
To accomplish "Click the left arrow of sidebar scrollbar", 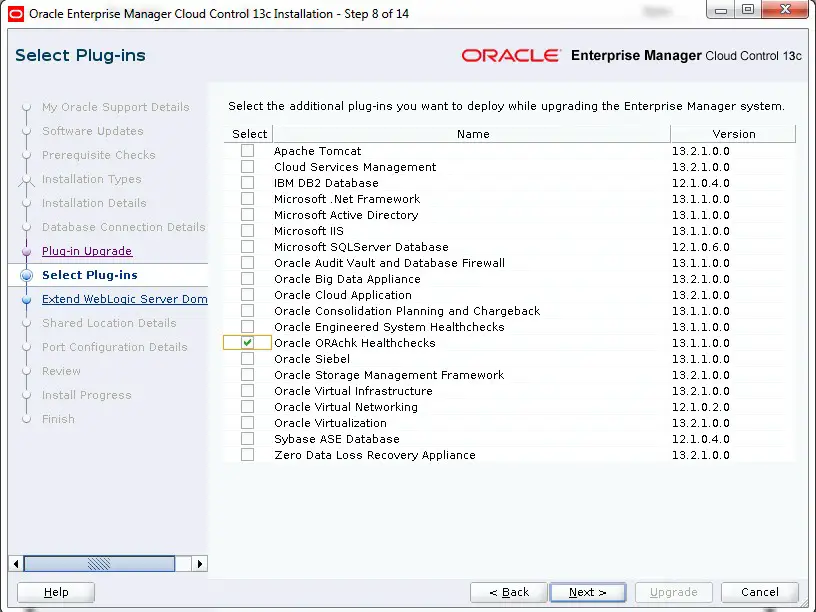I will [16, 564].
